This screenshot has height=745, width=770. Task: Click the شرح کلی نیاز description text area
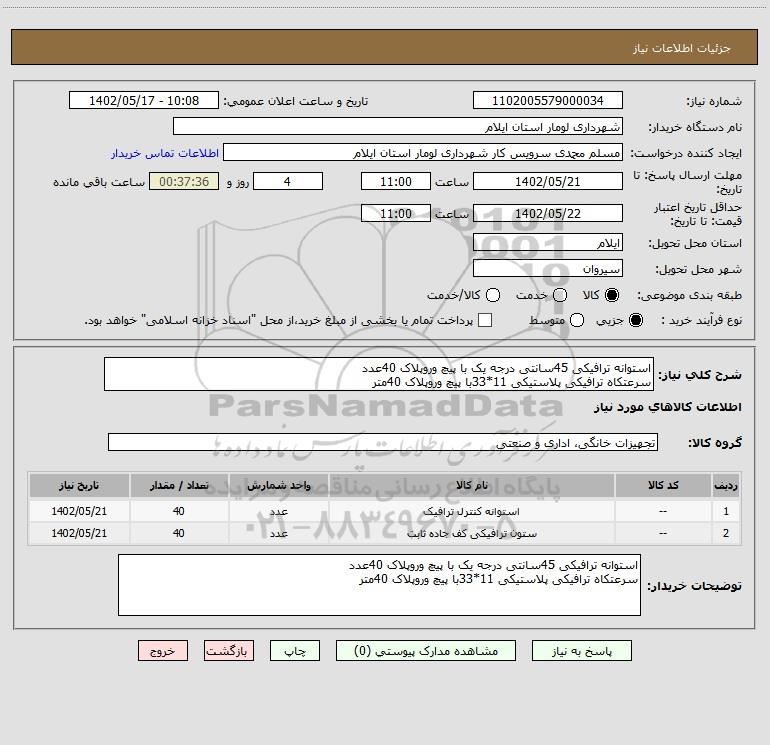(379, 374)
